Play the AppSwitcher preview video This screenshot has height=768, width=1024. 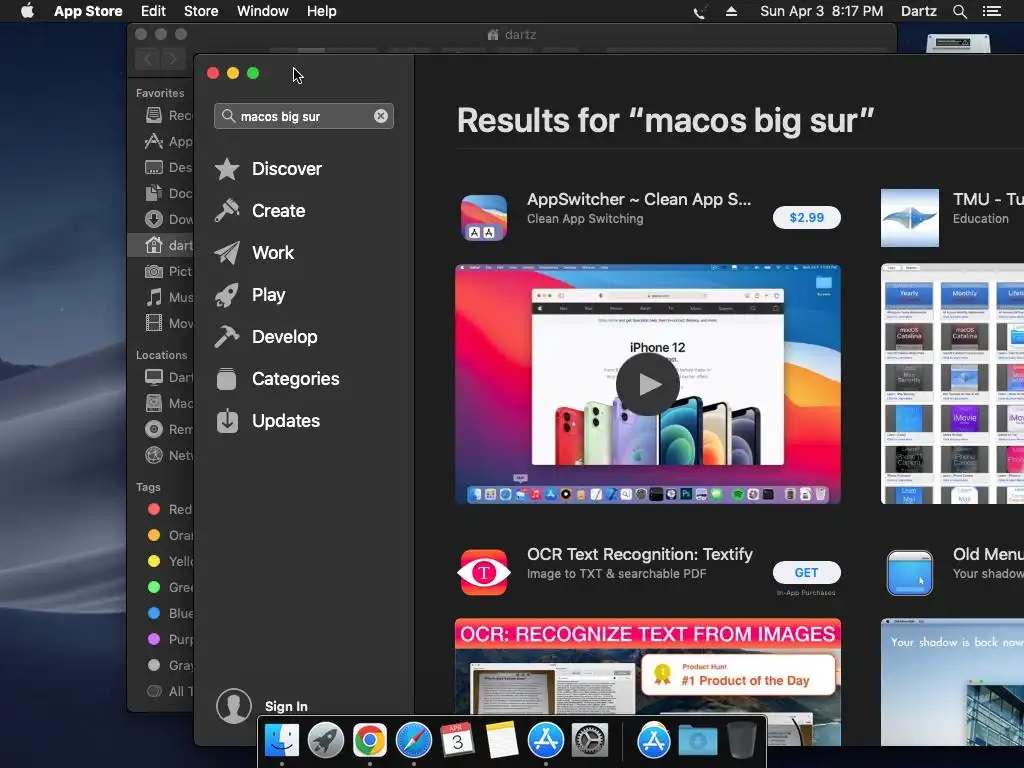[x=648, y=384]
